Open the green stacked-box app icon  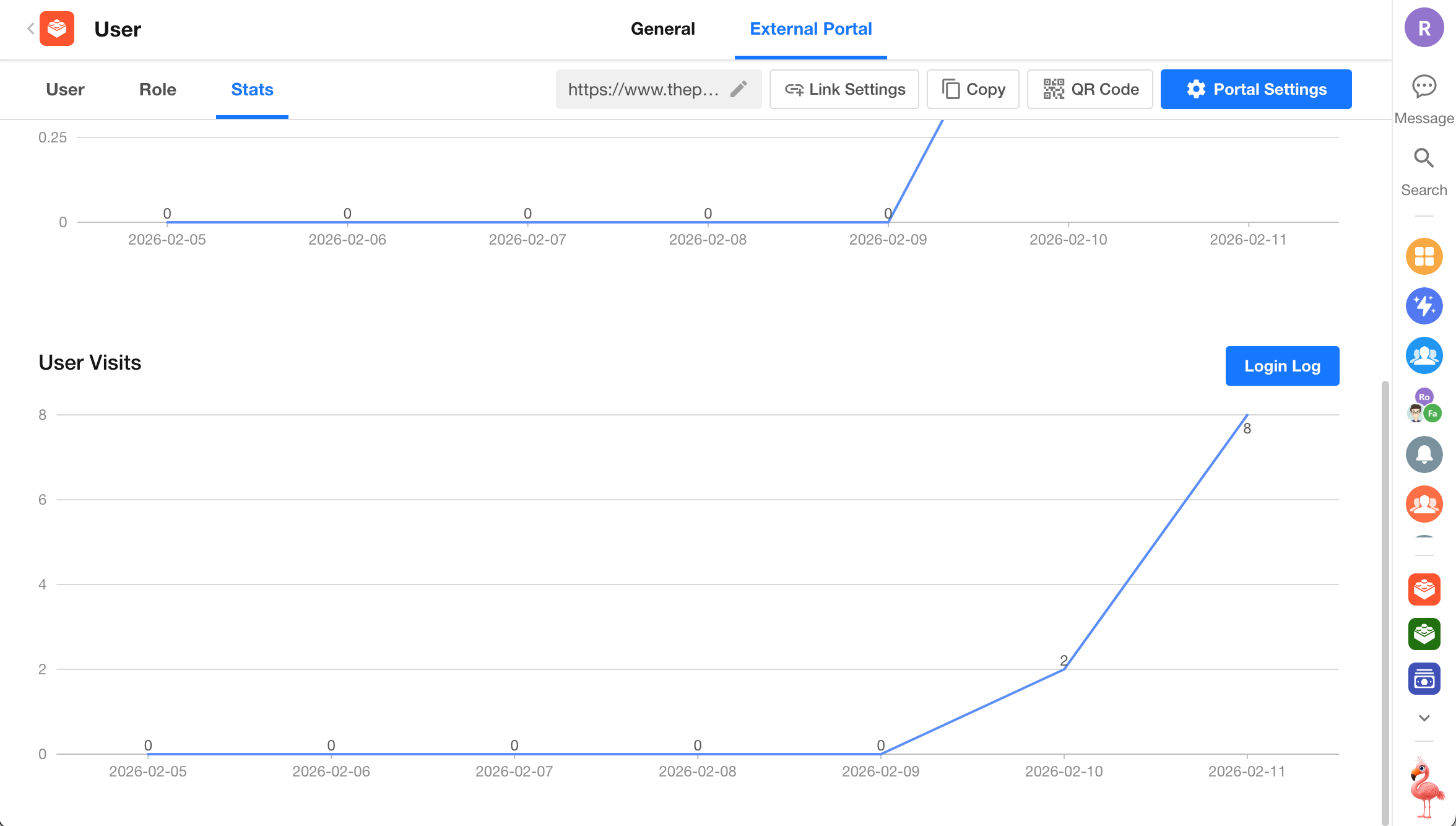click(x=1424, y=634)
